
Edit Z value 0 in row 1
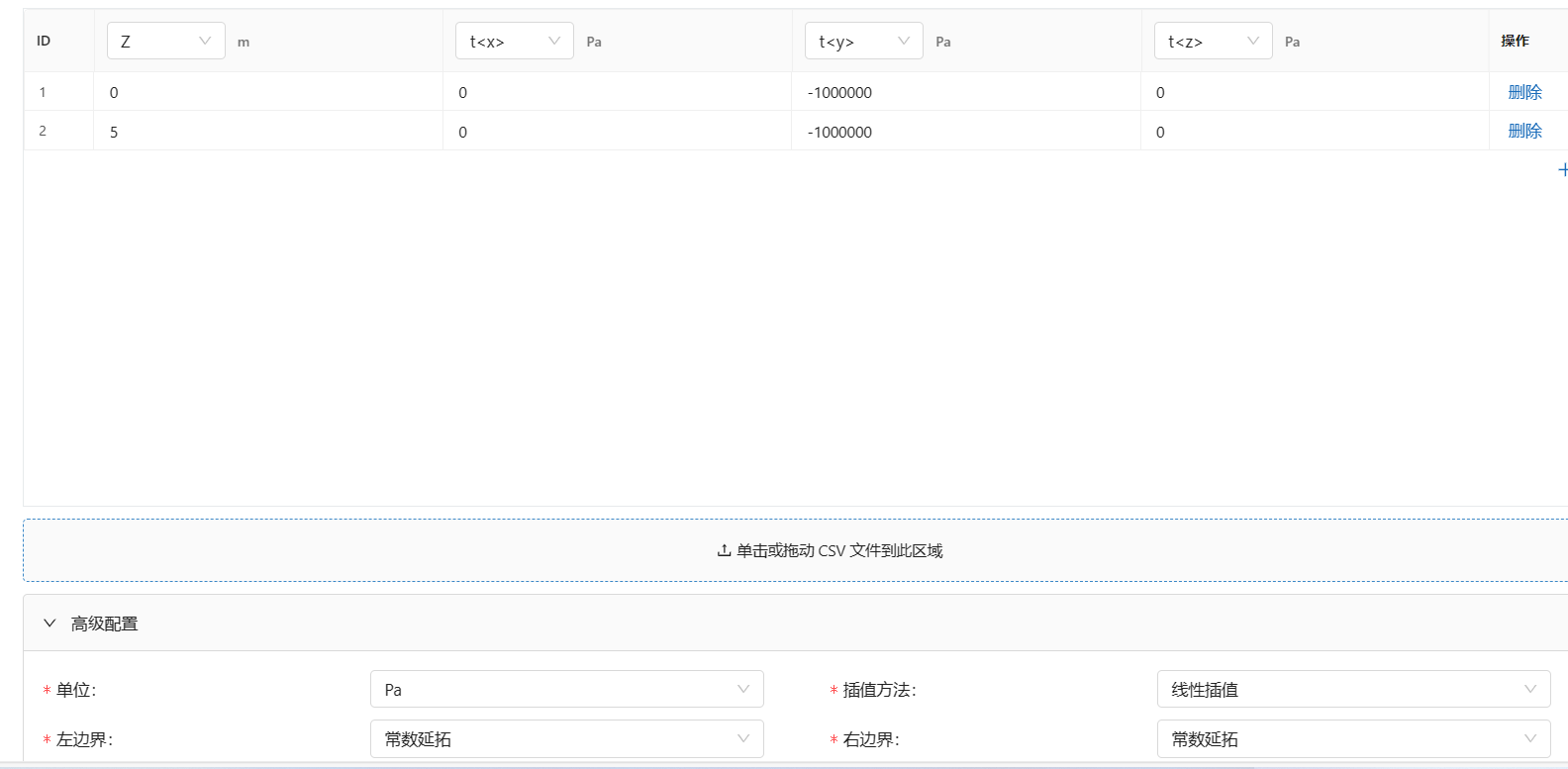(268, 92)
